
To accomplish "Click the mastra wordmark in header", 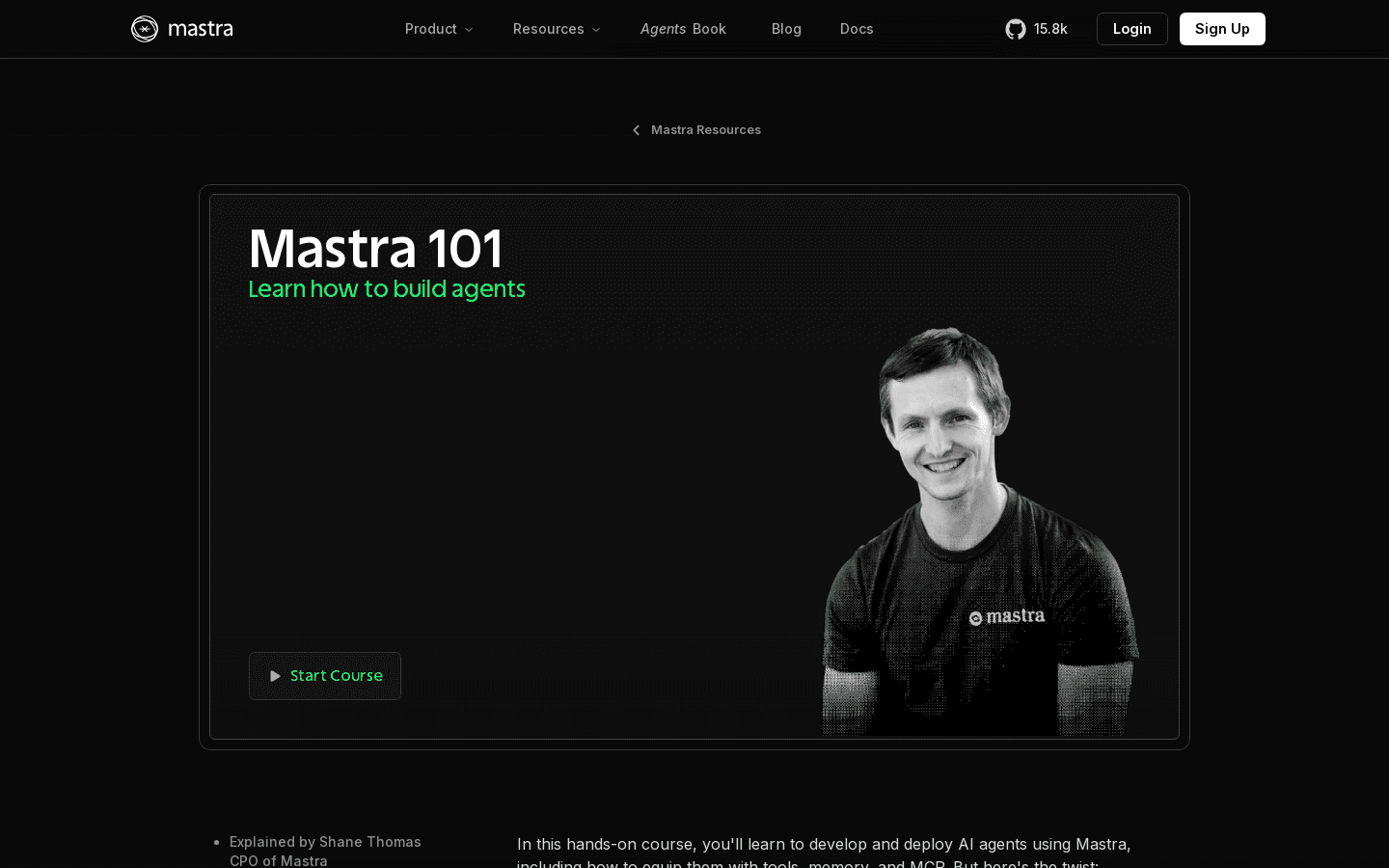I will click(201, 29).
